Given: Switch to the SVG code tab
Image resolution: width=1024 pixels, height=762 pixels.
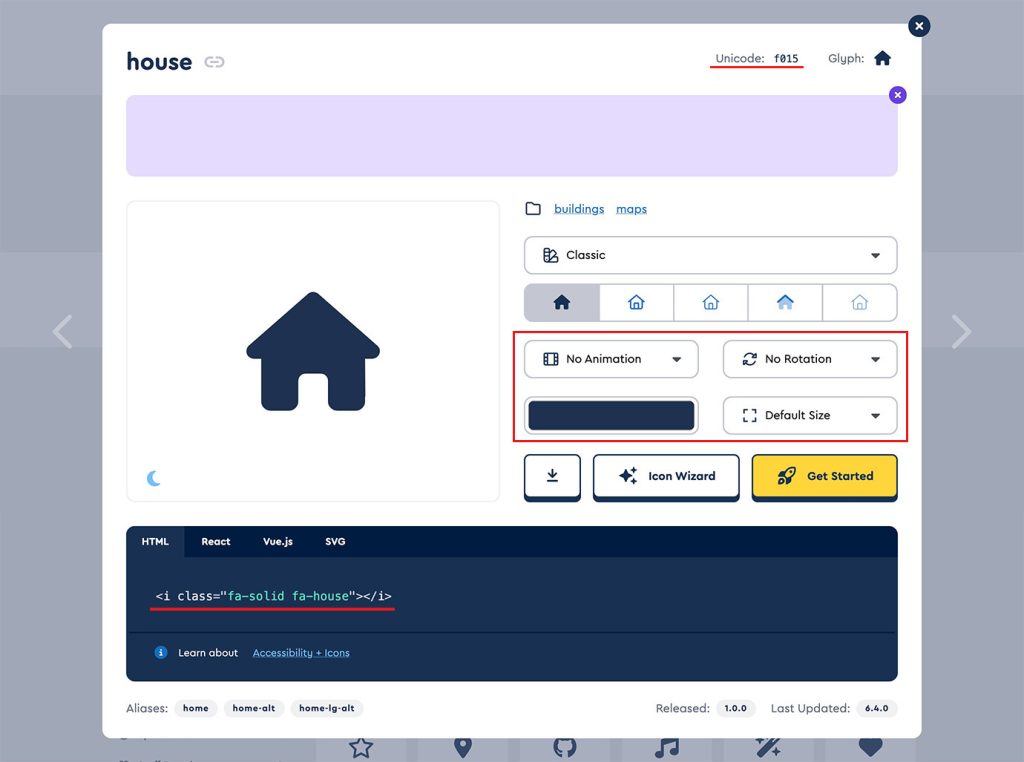Looking at the screenshot, I should pos(335,541).
